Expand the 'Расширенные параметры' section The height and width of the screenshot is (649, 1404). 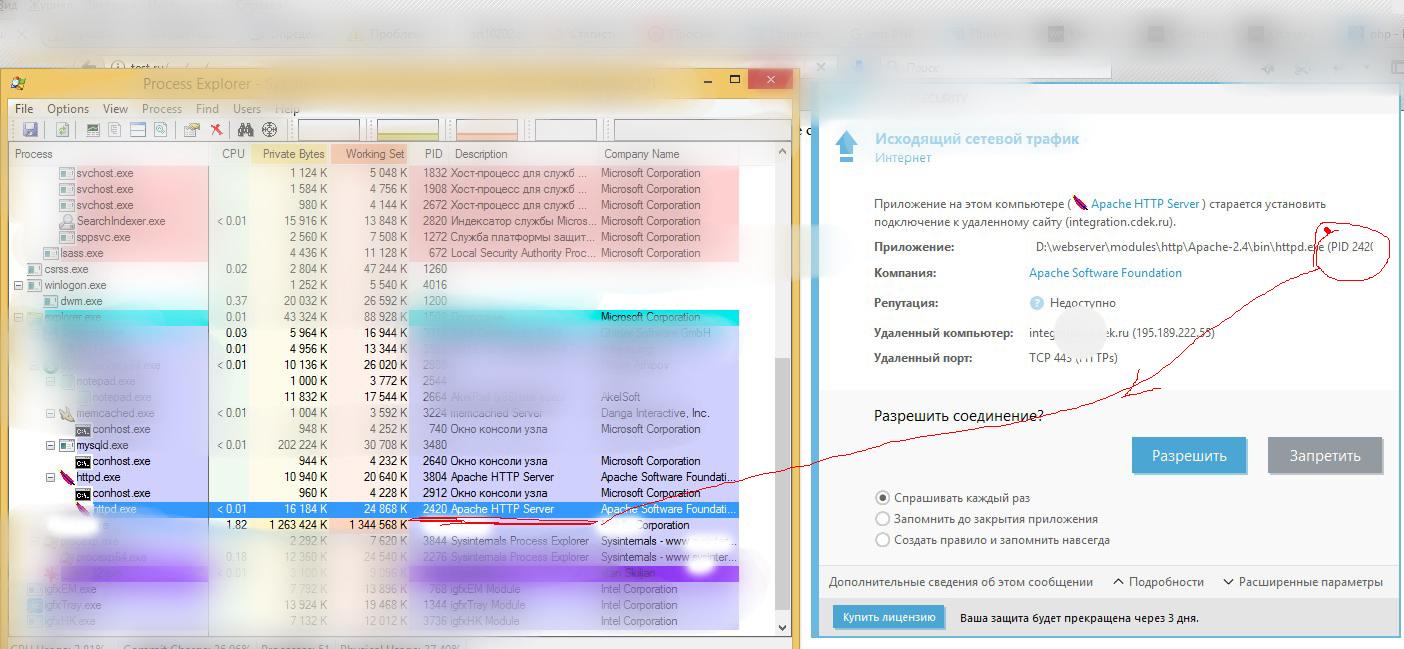click(1302, 582)
